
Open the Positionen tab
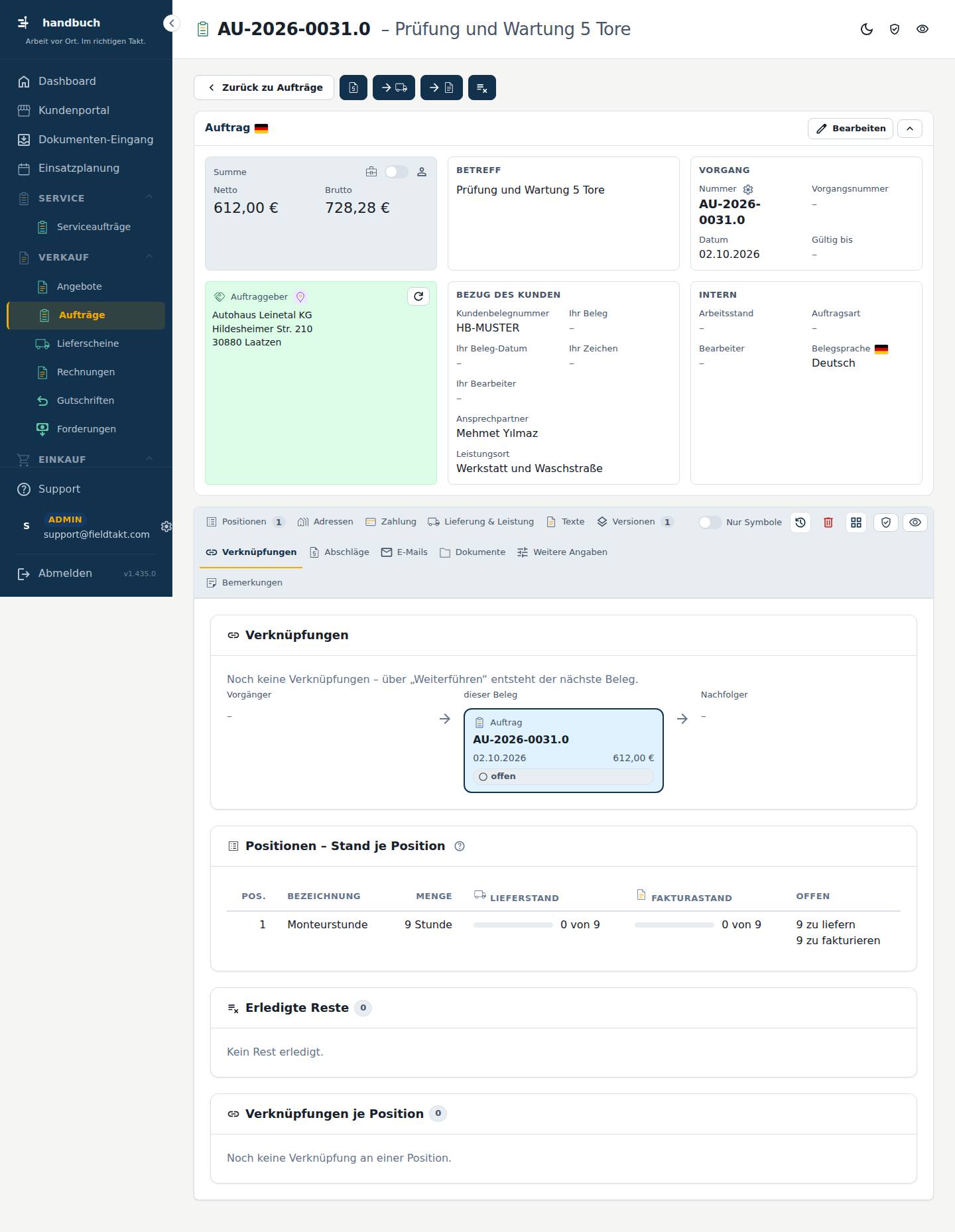pos(245,522)
